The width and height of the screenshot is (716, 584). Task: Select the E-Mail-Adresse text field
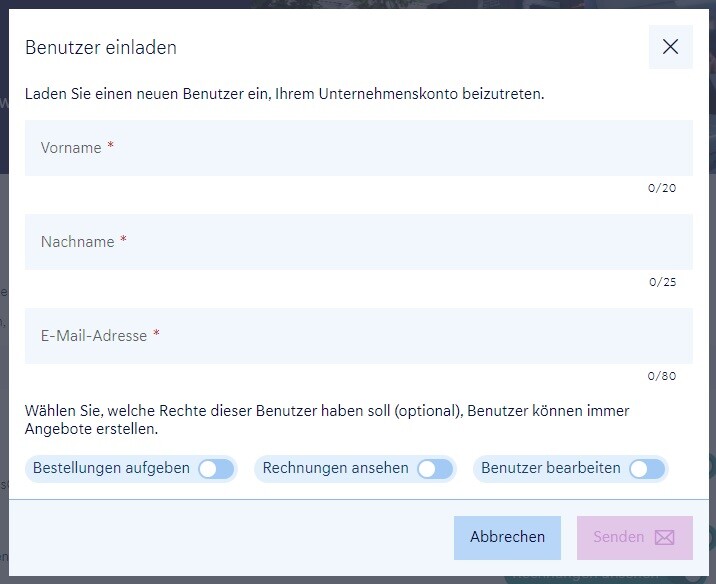coord(358,336)
